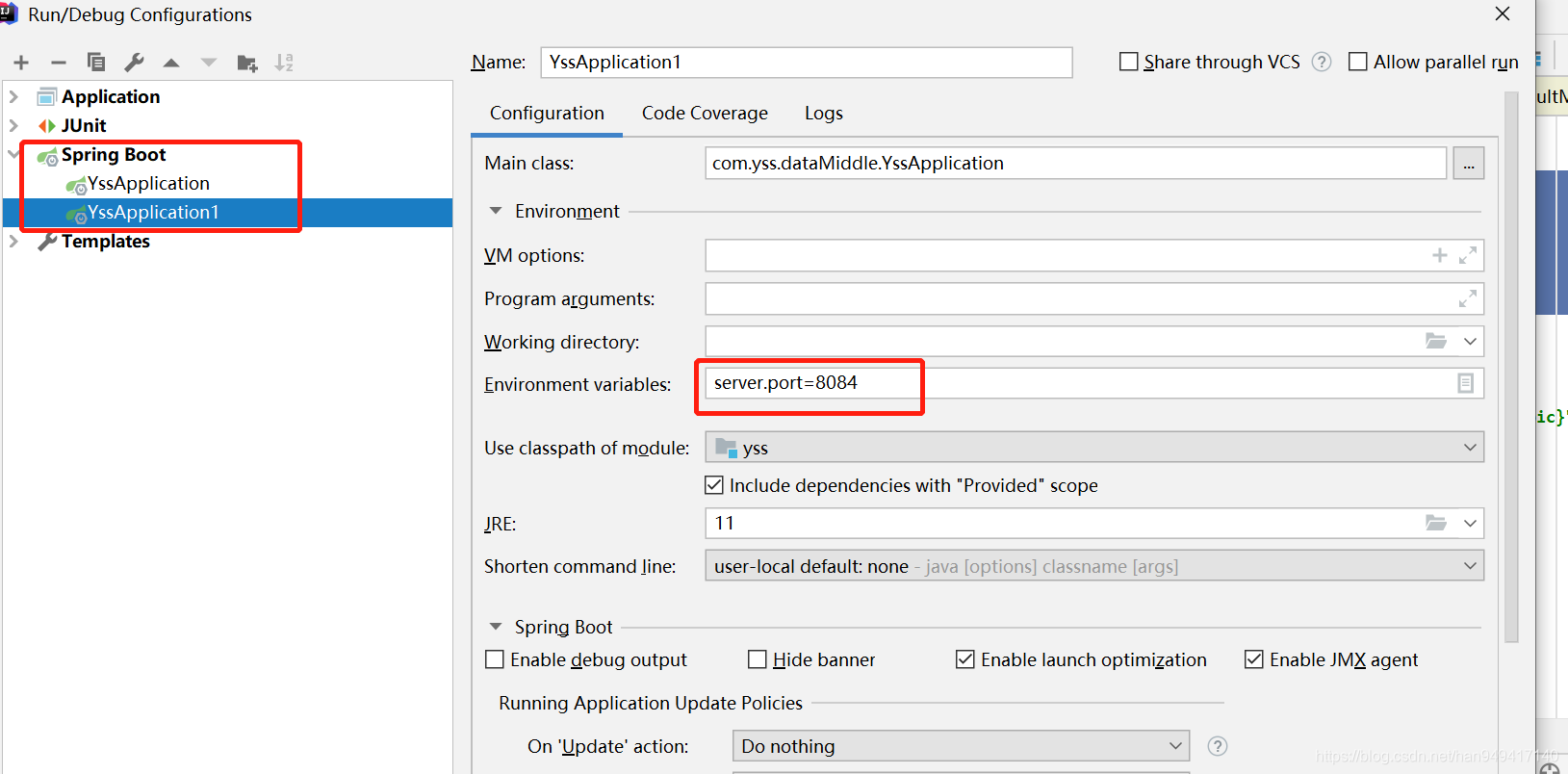This screenshot has height=774, width=1568.
Task: Create new folder for configurations
Action: tap(247, 64)
